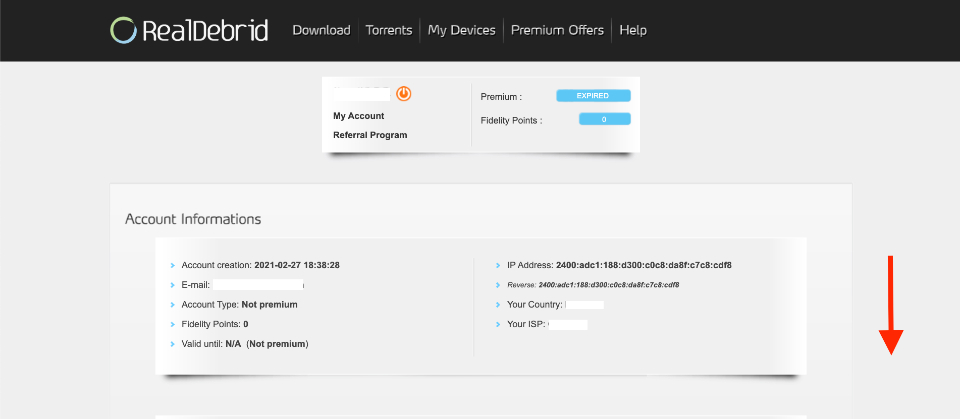960x419 pixels.
Task: Click the RealDebrid logo
Action: coord(189,30)
